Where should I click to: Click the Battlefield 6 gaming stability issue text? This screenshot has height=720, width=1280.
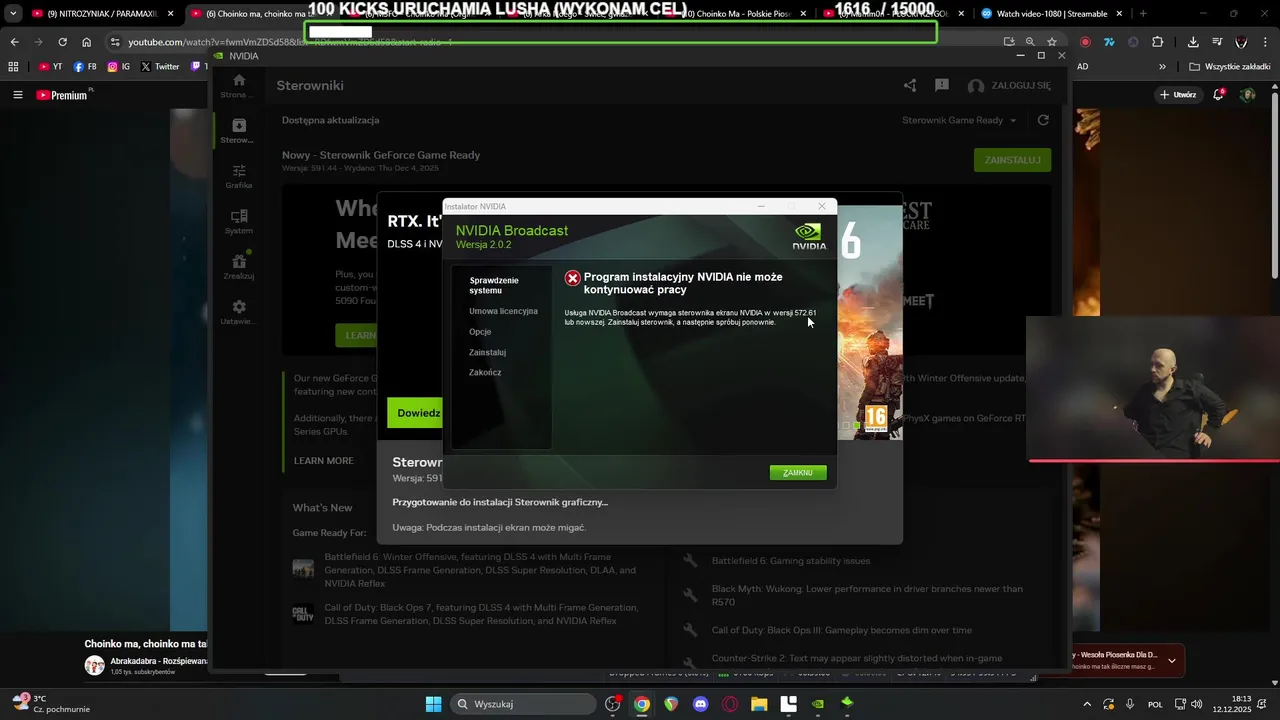click(x=791, y=561)
